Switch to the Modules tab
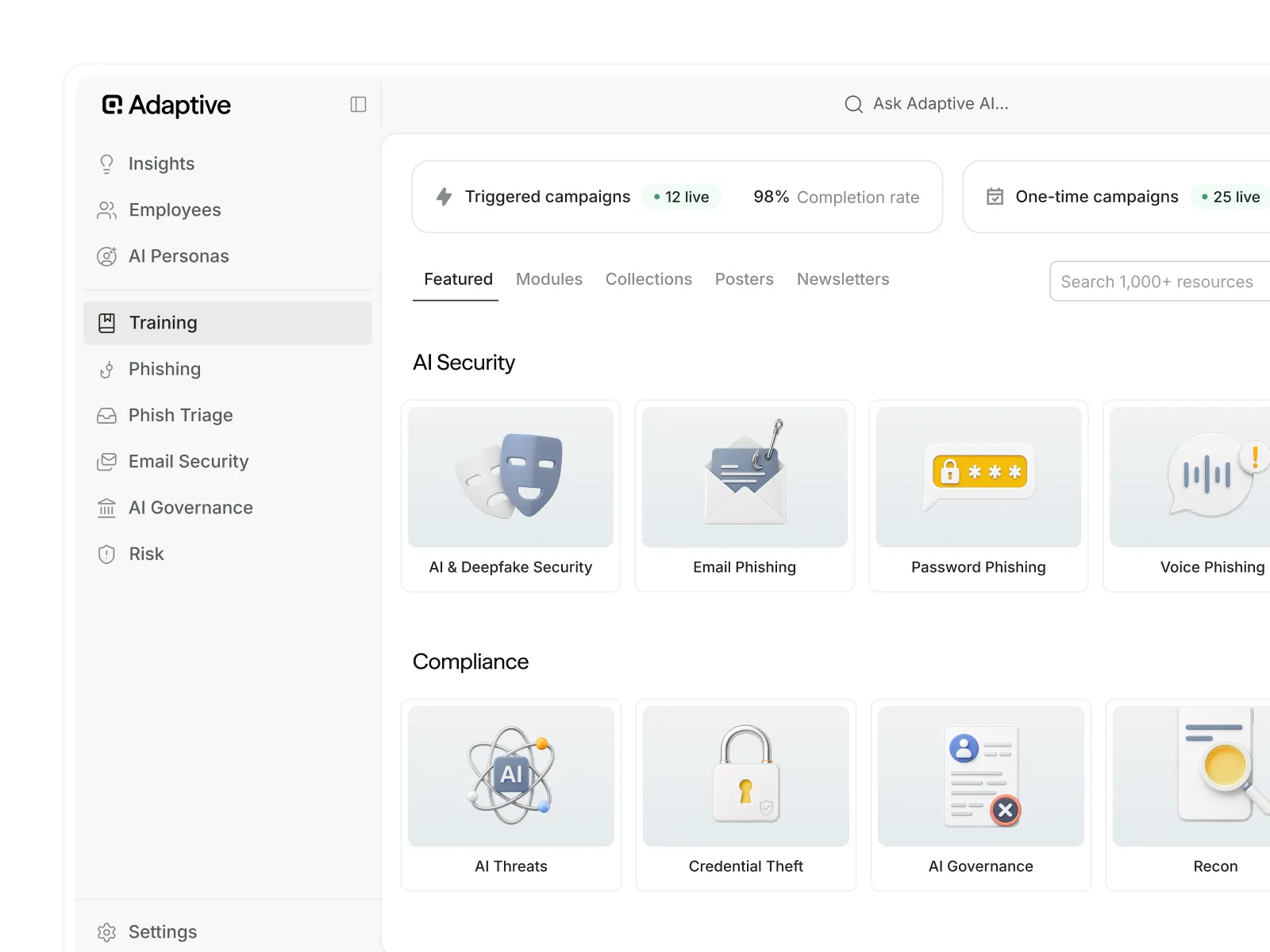This screenshot has height=952, width=1270. point(549,279)
